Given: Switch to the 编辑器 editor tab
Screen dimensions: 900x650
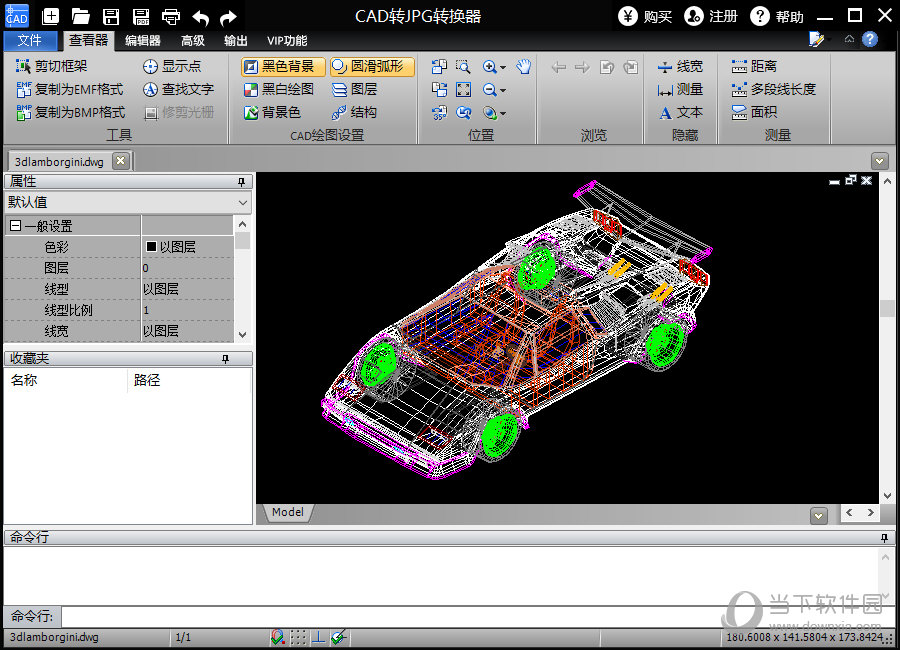Looking at the screenshot, I should pyautogui.click(x=142, y=41).
